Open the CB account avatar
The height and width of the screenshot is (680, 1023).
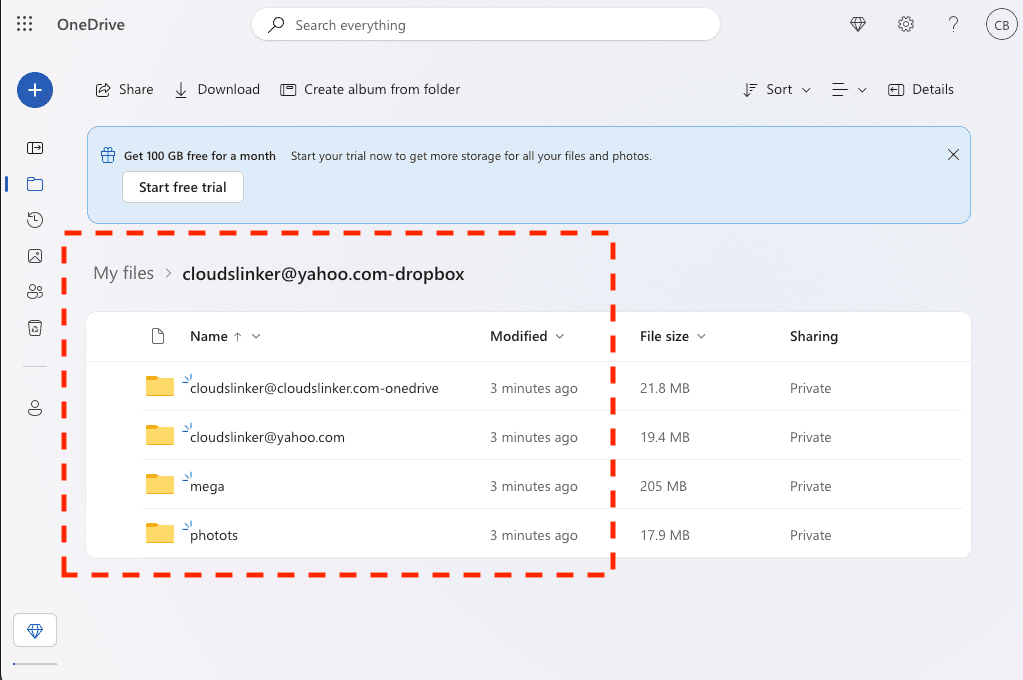pyautogui.click(x=1001, y=25)
